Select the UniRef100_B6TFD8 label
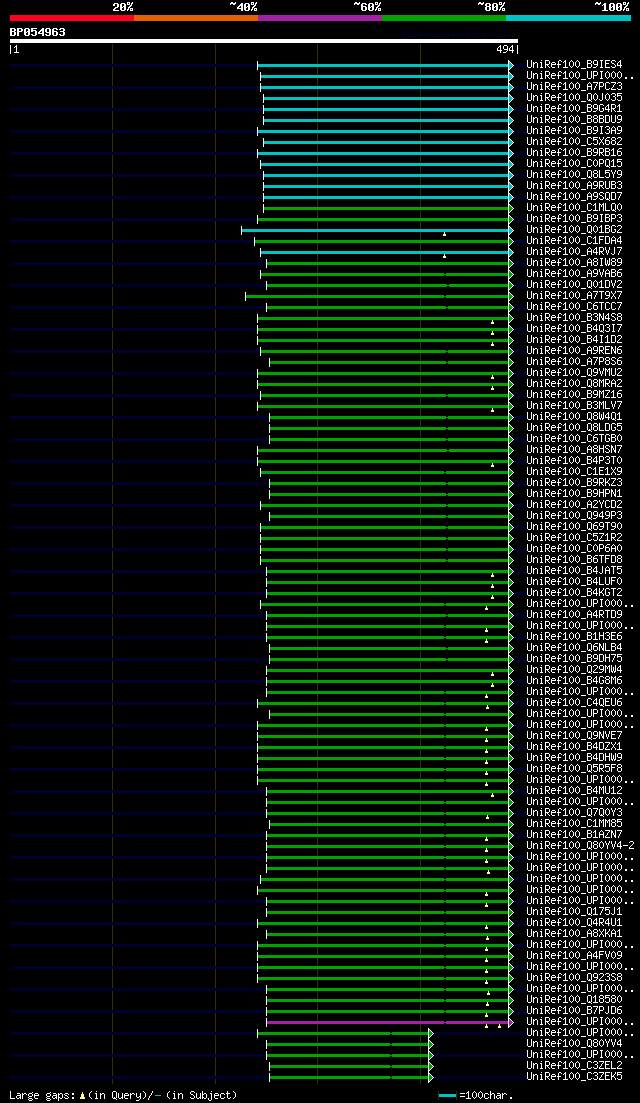This screenshot has height=1103, width=640. click(x=574, y=559)
